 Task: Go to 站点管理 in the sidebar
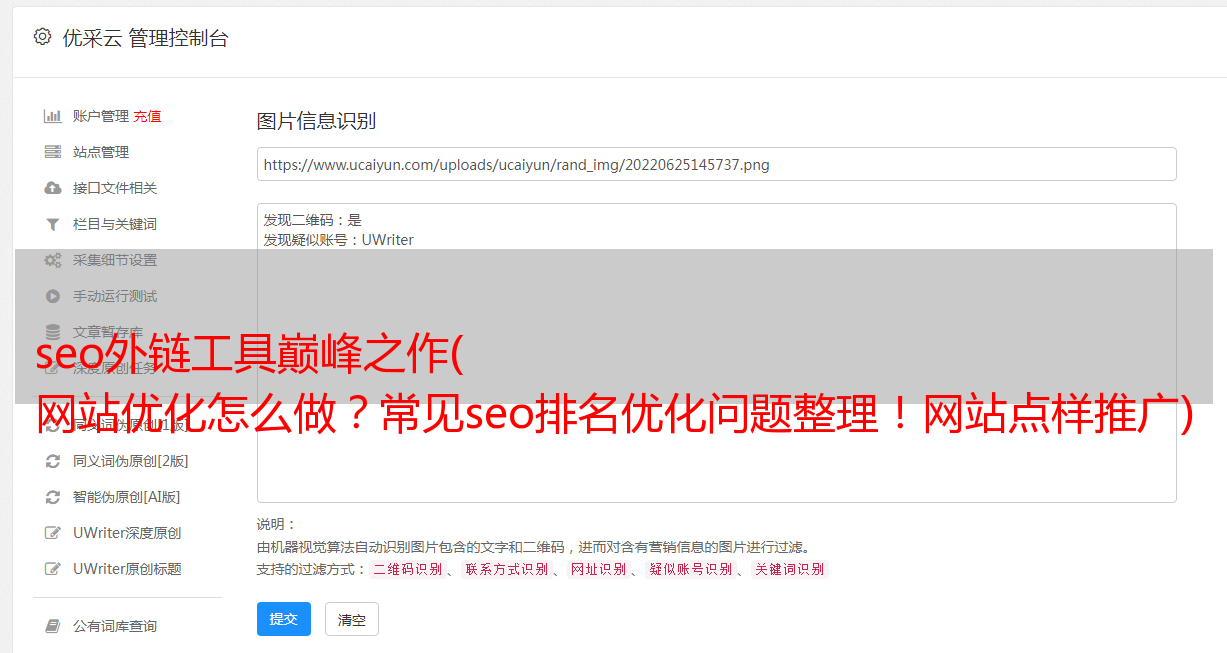[101, 152]
